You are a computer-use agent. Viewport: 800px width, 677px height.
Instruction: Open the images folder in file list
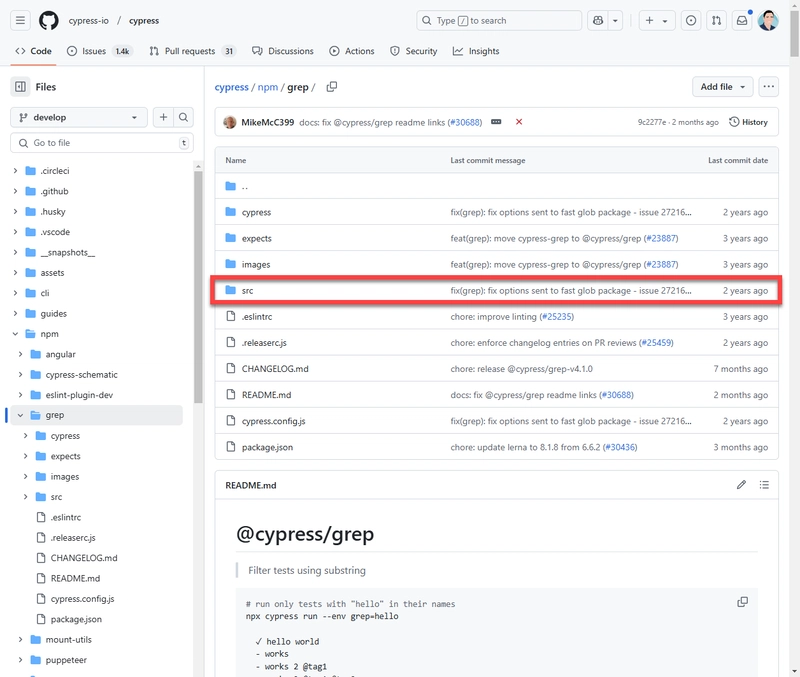pyautogui.click(x=256, y=264)
